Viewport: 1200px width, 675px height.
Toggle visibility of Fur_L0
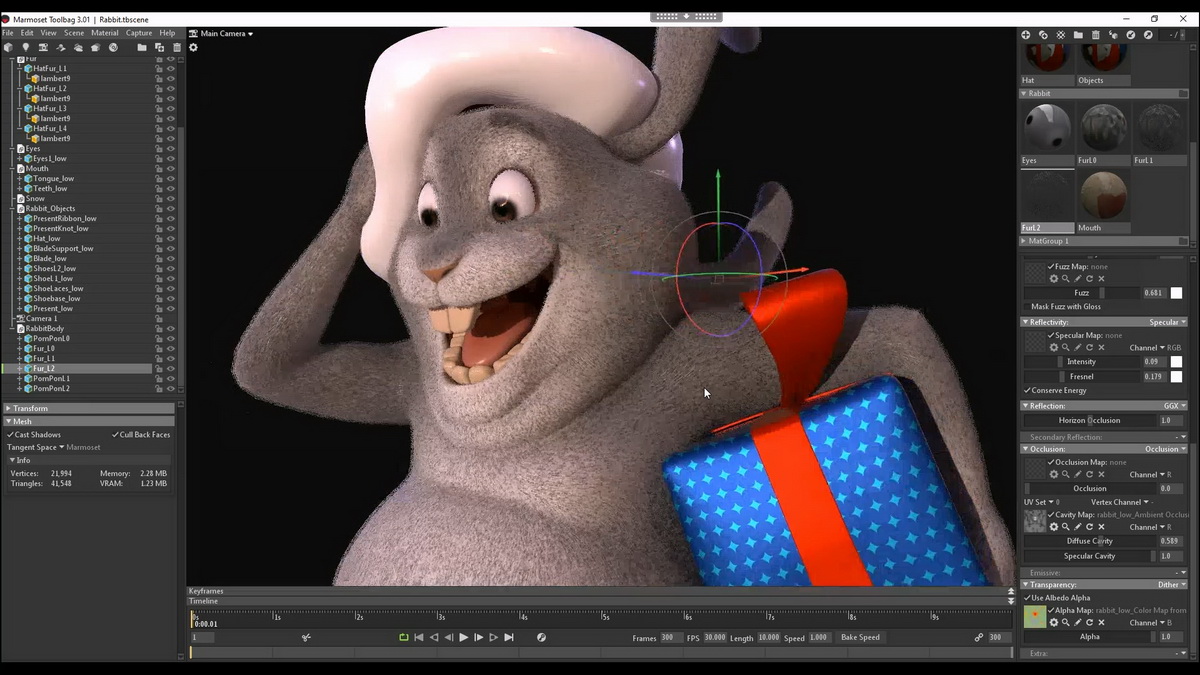[x=171, y=349]
